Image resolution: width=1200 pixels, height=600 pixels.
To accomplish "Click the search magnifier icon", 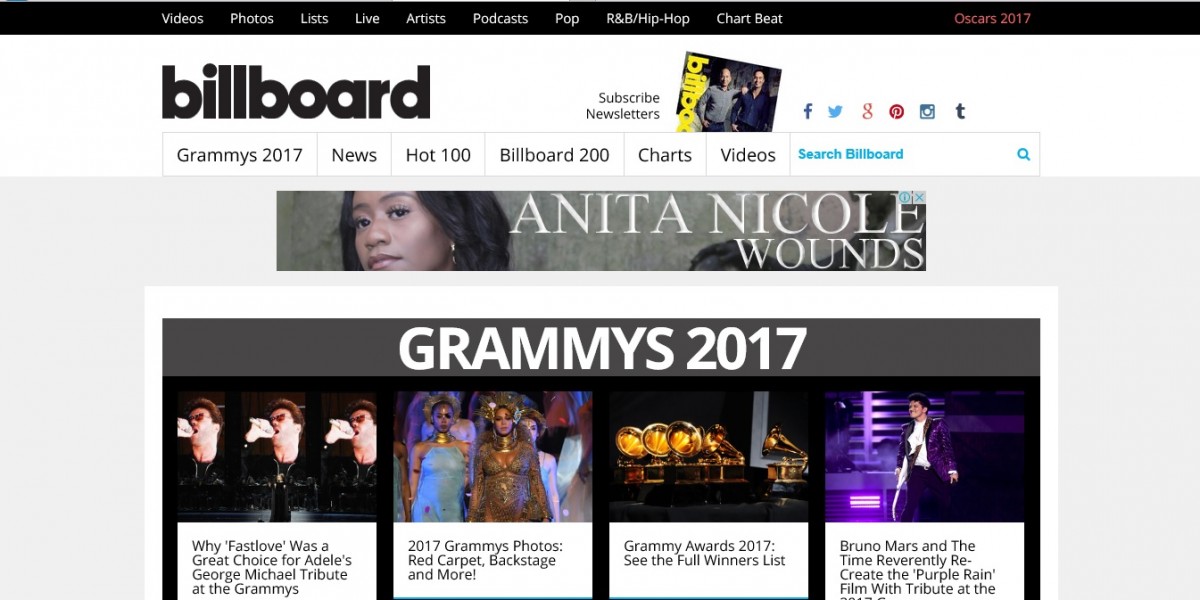I will (1023, 154).
